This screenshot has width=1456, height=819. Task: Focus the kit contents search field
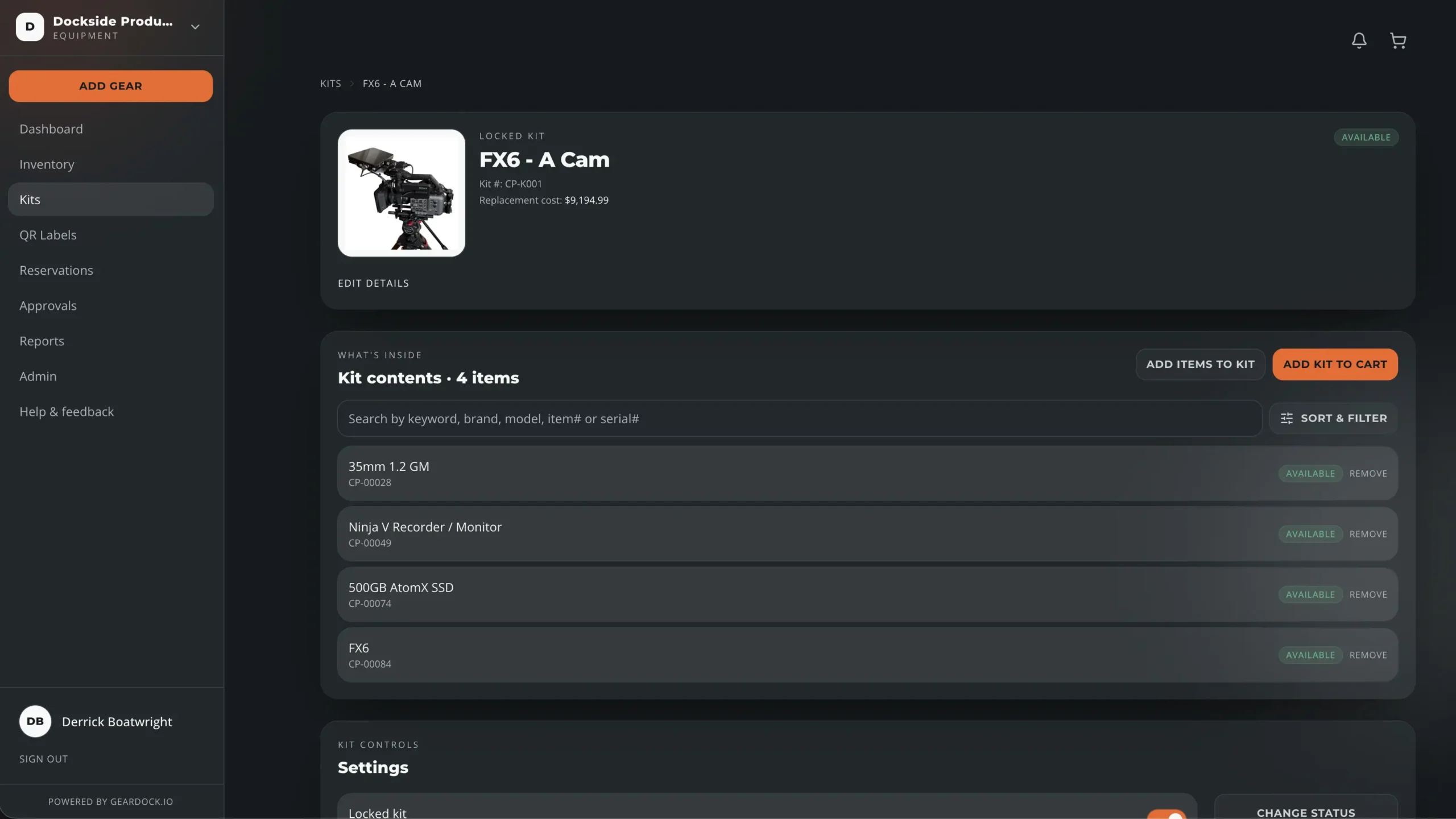(799, 419)
